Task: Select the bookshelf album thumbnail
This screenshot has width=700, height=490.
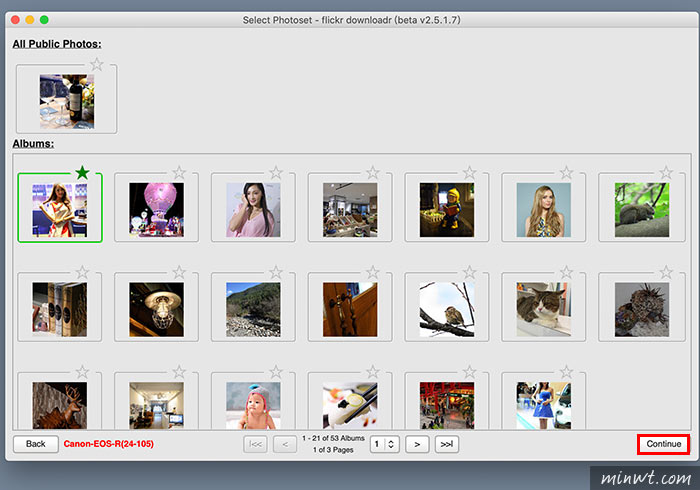Action: 60,310
